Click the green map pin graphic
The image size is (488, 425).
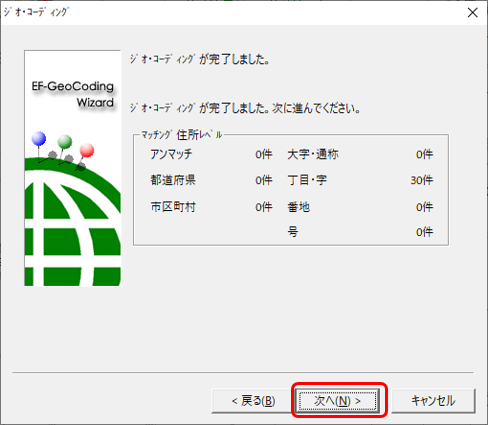(x=65, y=142)
